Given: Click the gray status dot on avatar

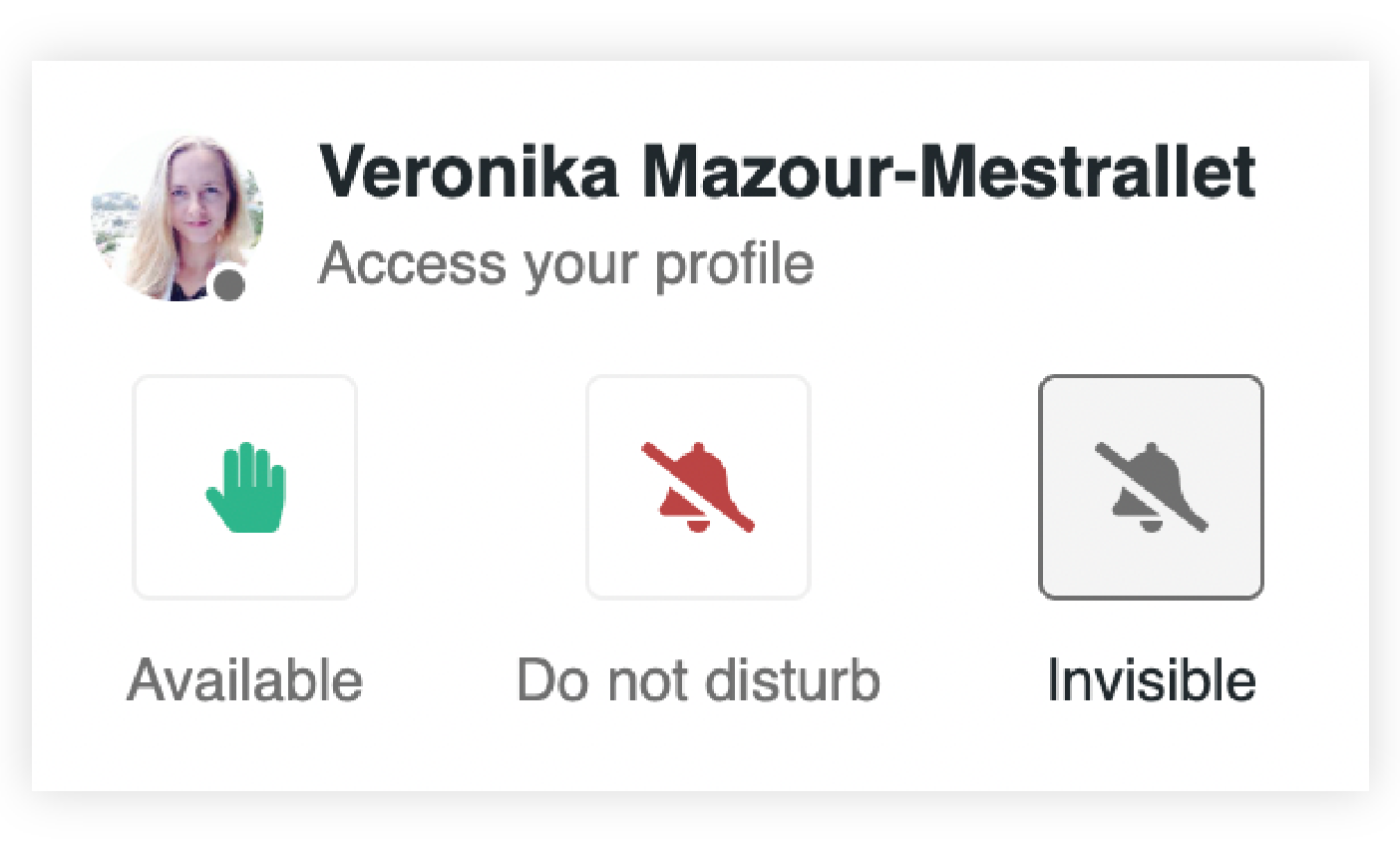Looking at the screenshot, I should (x=230, y=285).
